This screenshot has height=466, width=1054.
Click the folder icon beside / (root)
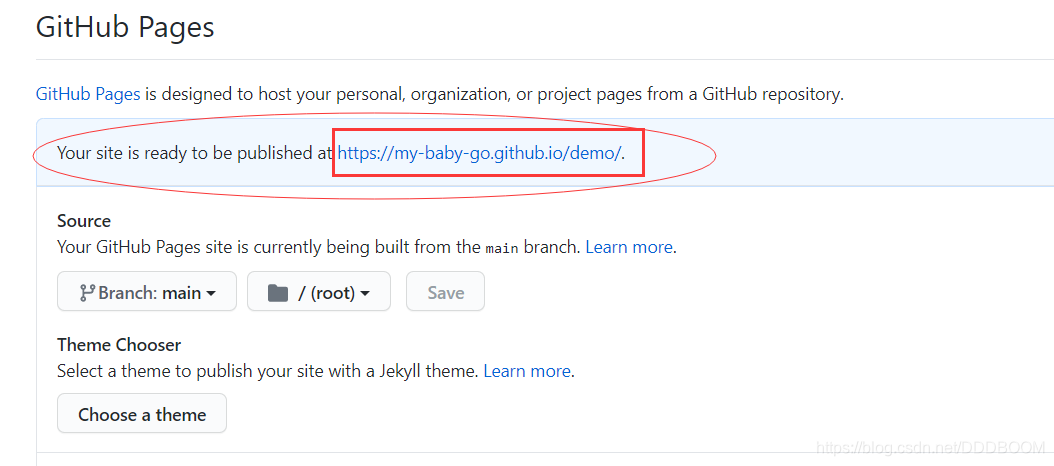point(278,293)
